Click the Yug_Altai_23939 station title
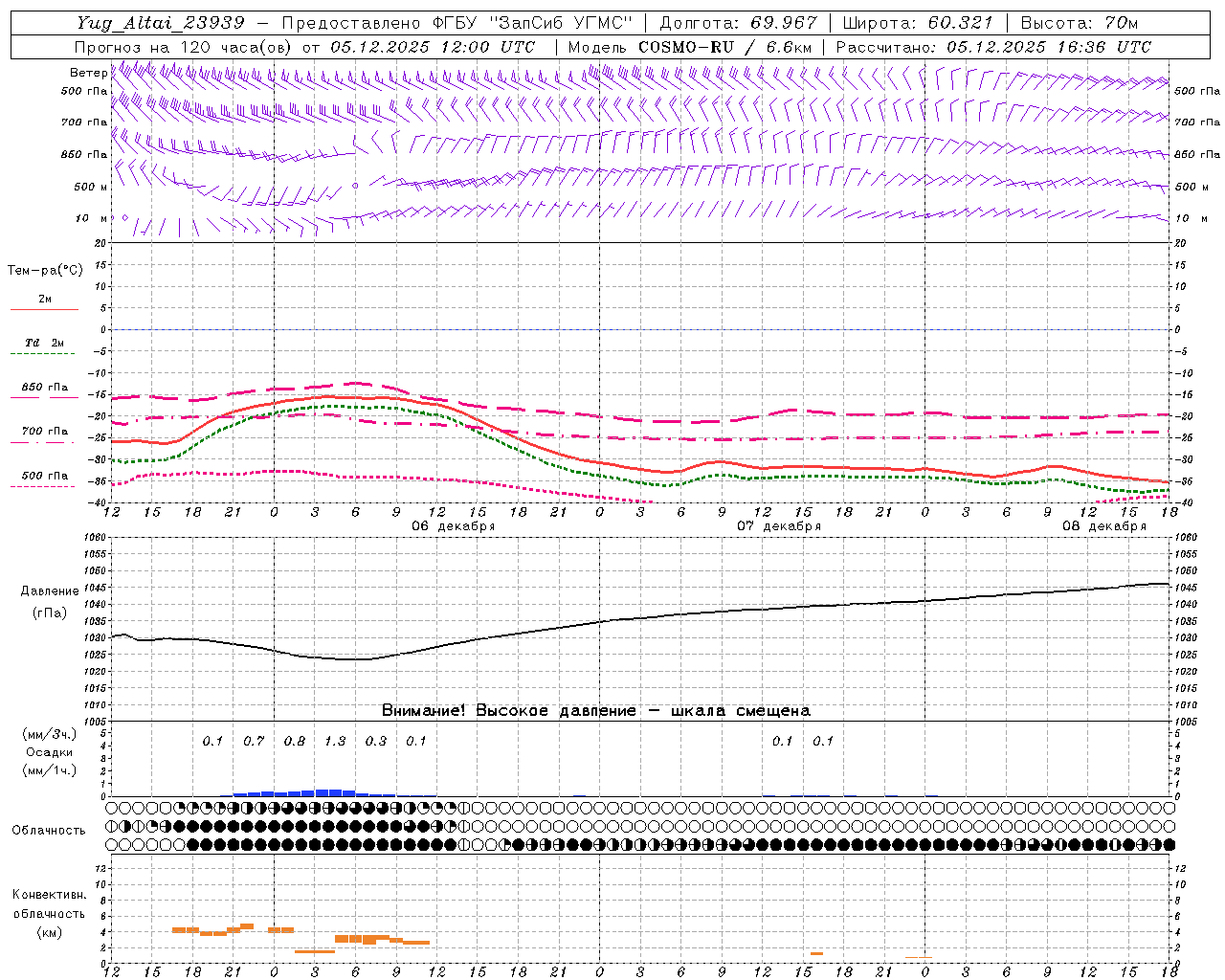 (x=161, y=23)
